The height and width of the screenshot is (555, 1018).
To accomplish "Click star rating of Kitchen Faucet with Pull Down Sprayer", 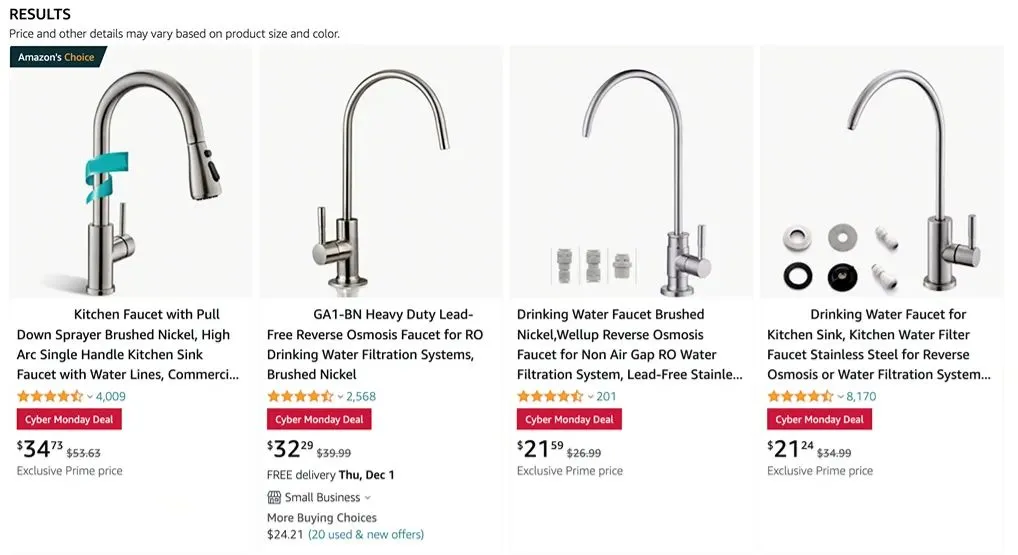I will pyautogui.click(x=50, y=396).
